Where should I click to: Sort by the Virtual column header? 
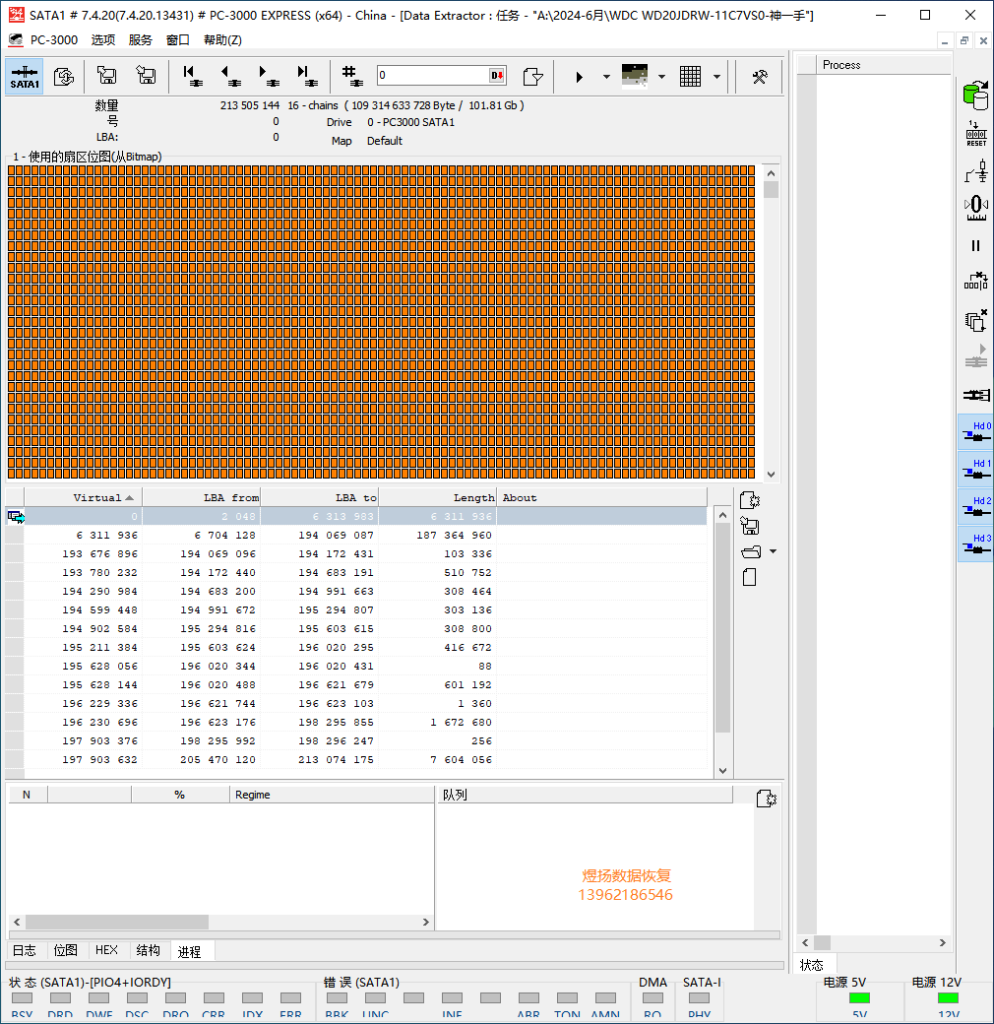point(84,498)
